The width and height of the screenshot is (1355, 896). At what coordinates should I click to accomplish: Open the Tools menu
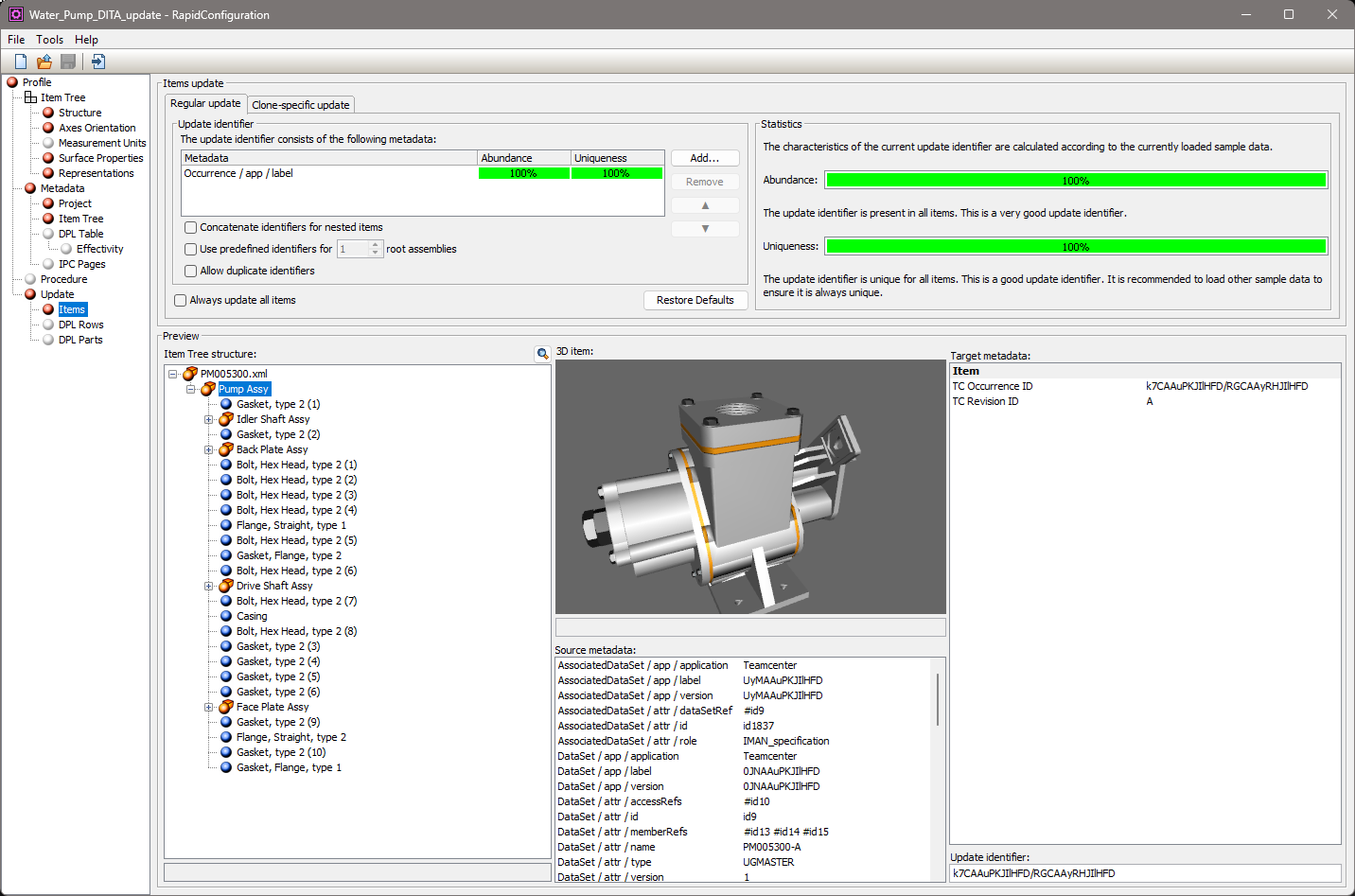pos(49,40)
